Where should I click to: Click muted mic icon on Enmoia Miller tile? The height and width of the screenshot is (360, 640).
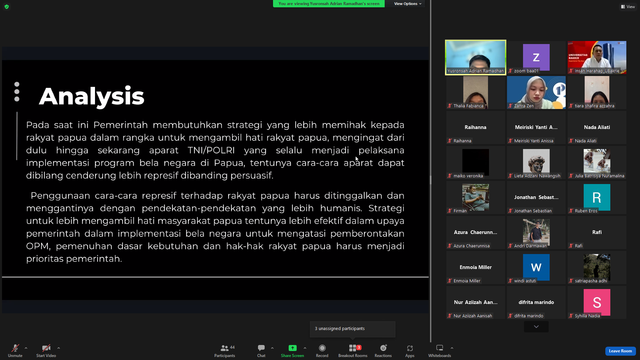(450, 281)
